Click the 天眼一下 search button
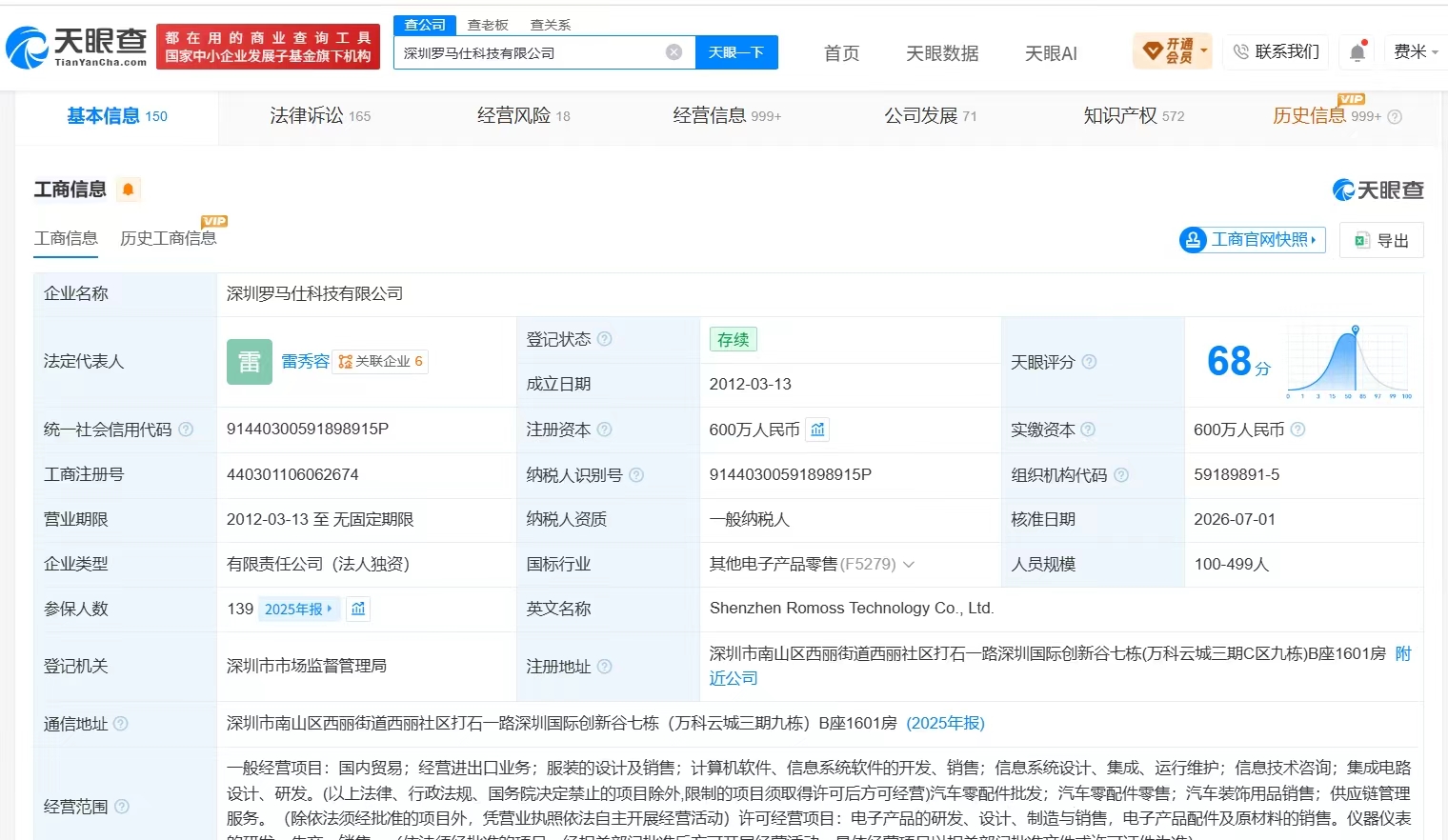 point(736,52)
